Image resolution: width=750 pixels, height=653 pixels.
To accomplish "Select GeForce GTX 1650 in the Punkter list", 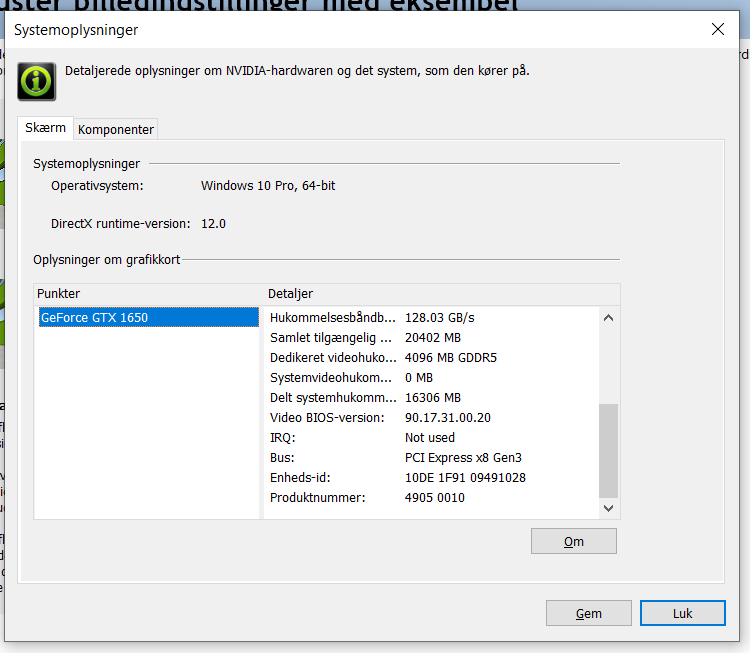I will click(x=149, y=317).
